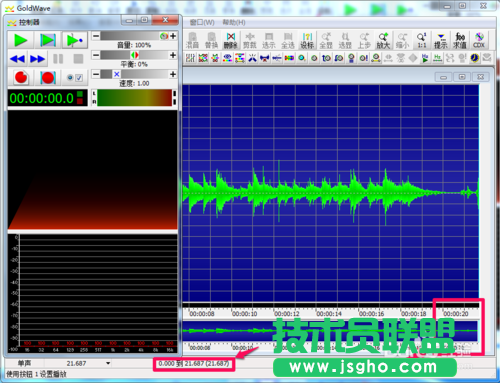500x383 pixels.
Task: Click the blue fast forward arrows button
Action: 37,59
